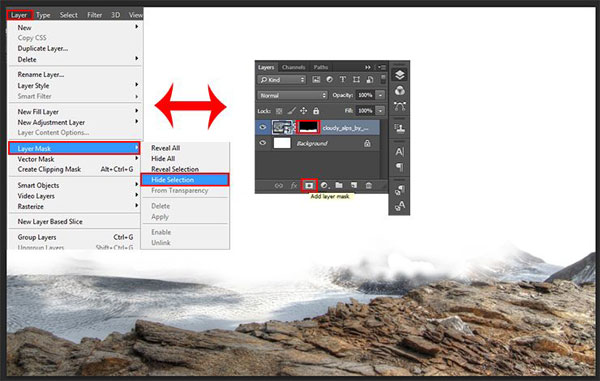Toggle visibility of cloudy_alps layer
Viewport: 600px width, 381px height.
tap(263, 127)
